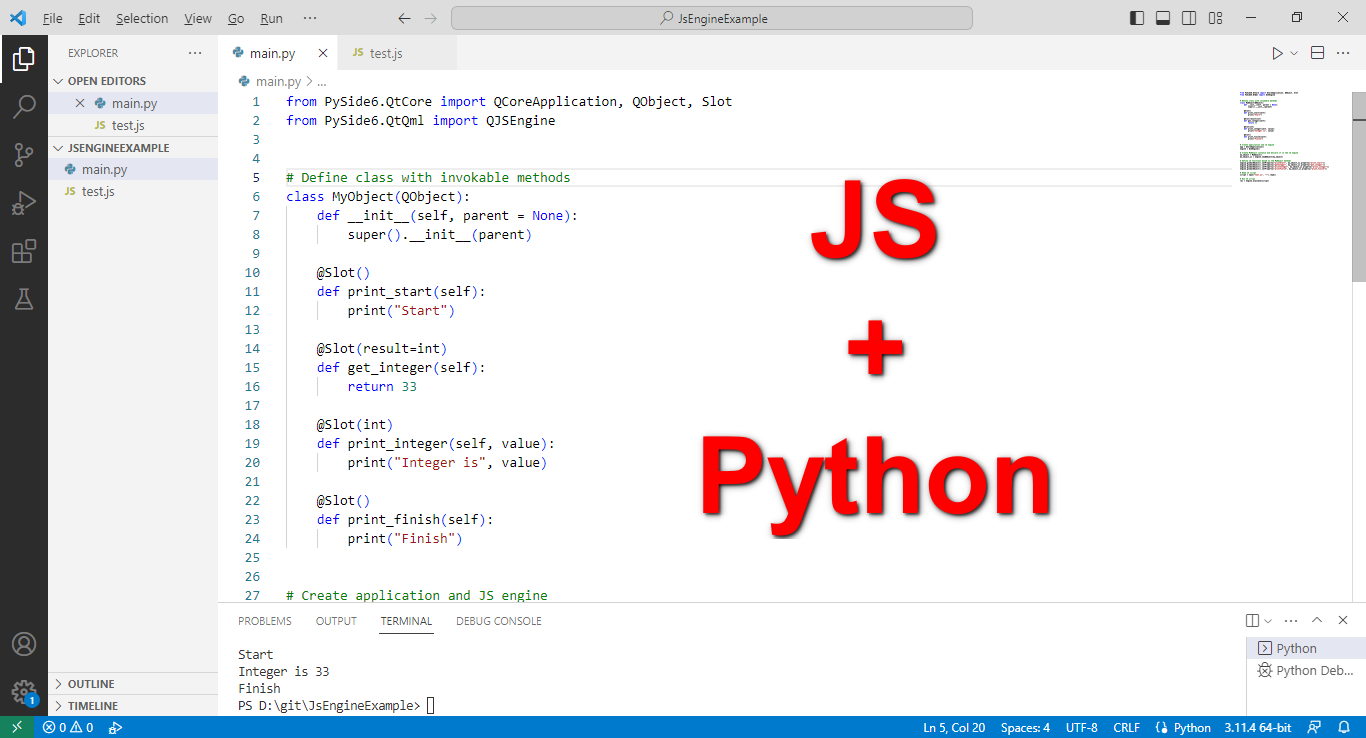The width and height of the screenshot is (1366, 738).
Task: Select the Python 3.11.4 interpreter in status bar
Action: point(1257,727)
